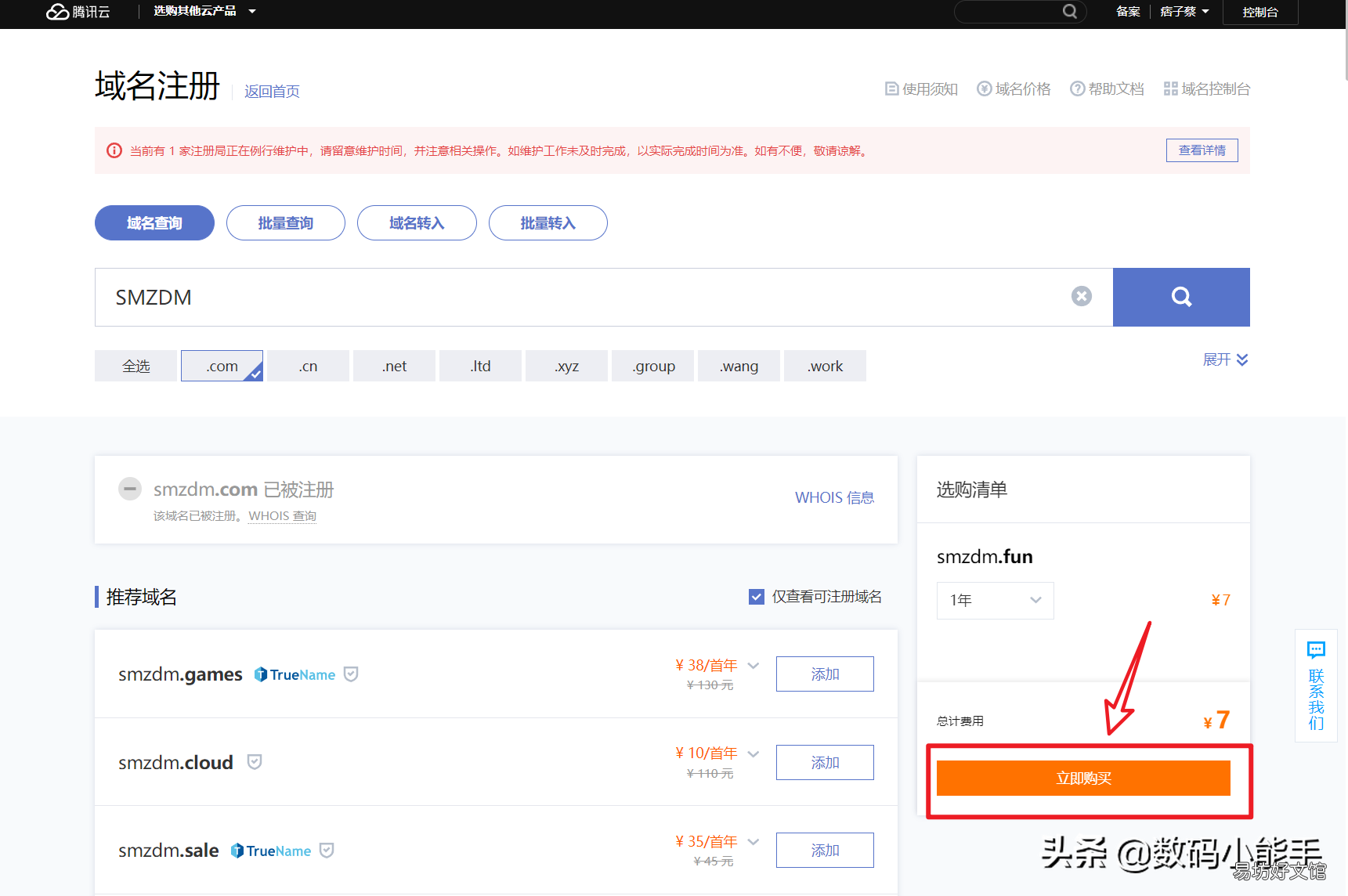Viewport: 1348px width, 896px height.
Task: Click the smzdm.sale domain name
Action: pos(168,851)
